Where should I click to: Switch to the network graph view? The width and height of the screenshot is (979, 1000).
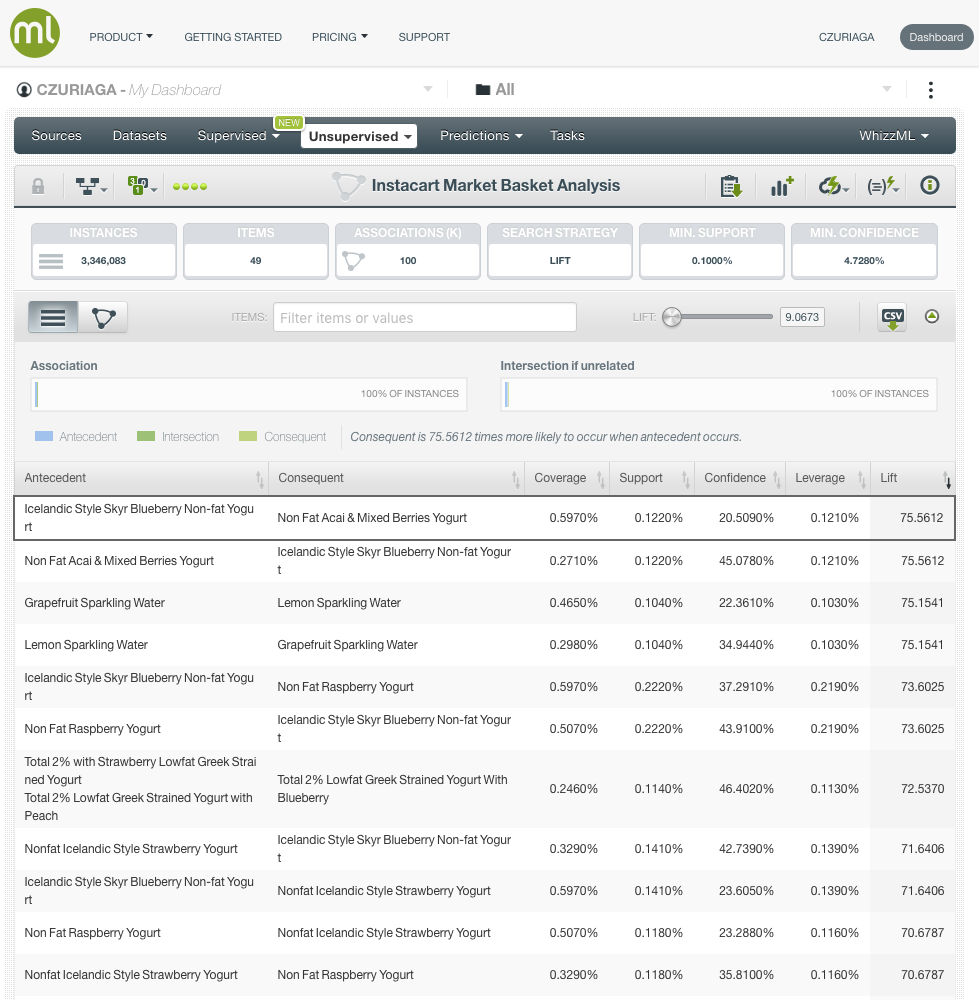coord(103,318)
